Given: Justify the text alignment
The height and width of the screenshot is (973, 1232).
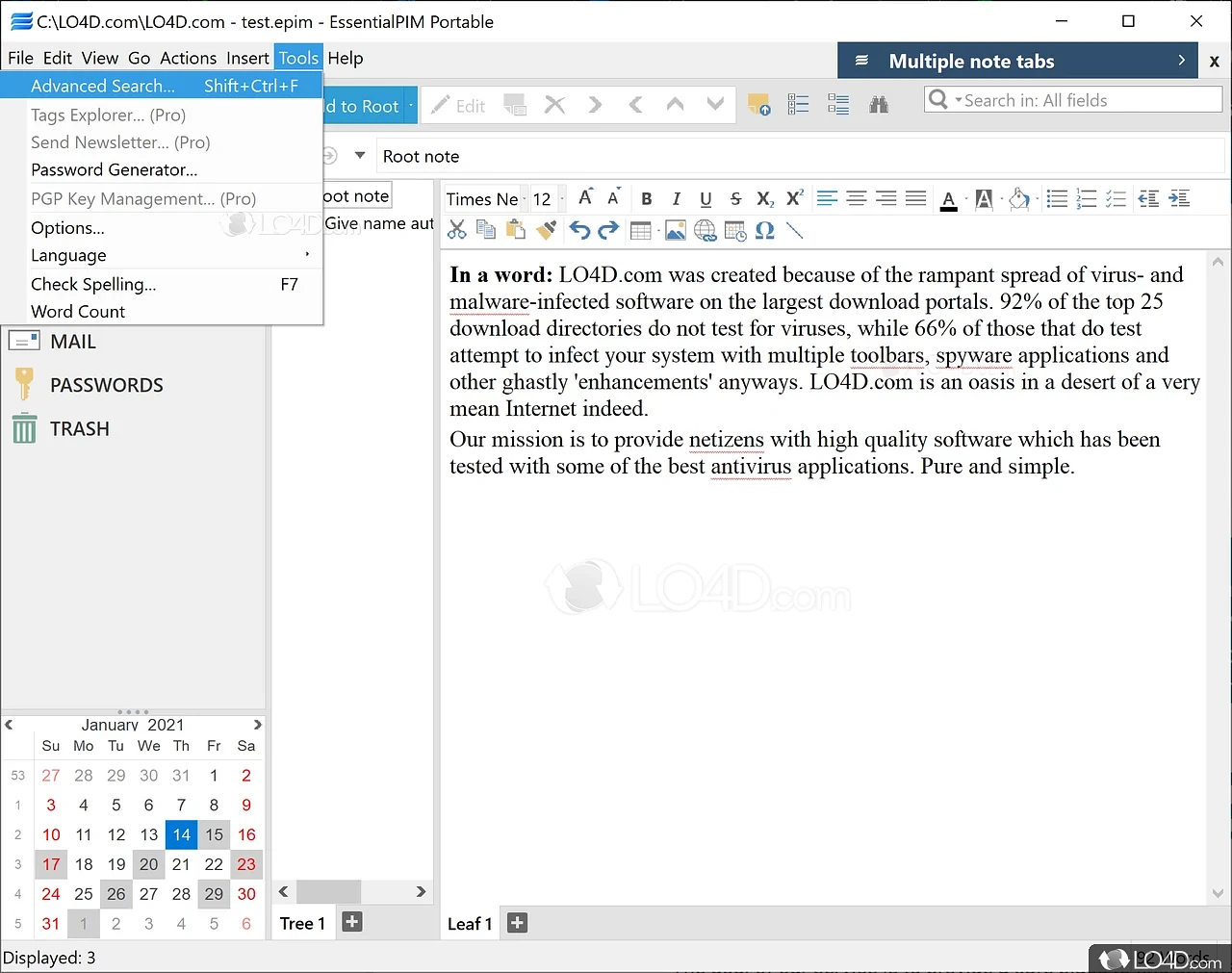Looking at the screenshot, I should [916, 199].
